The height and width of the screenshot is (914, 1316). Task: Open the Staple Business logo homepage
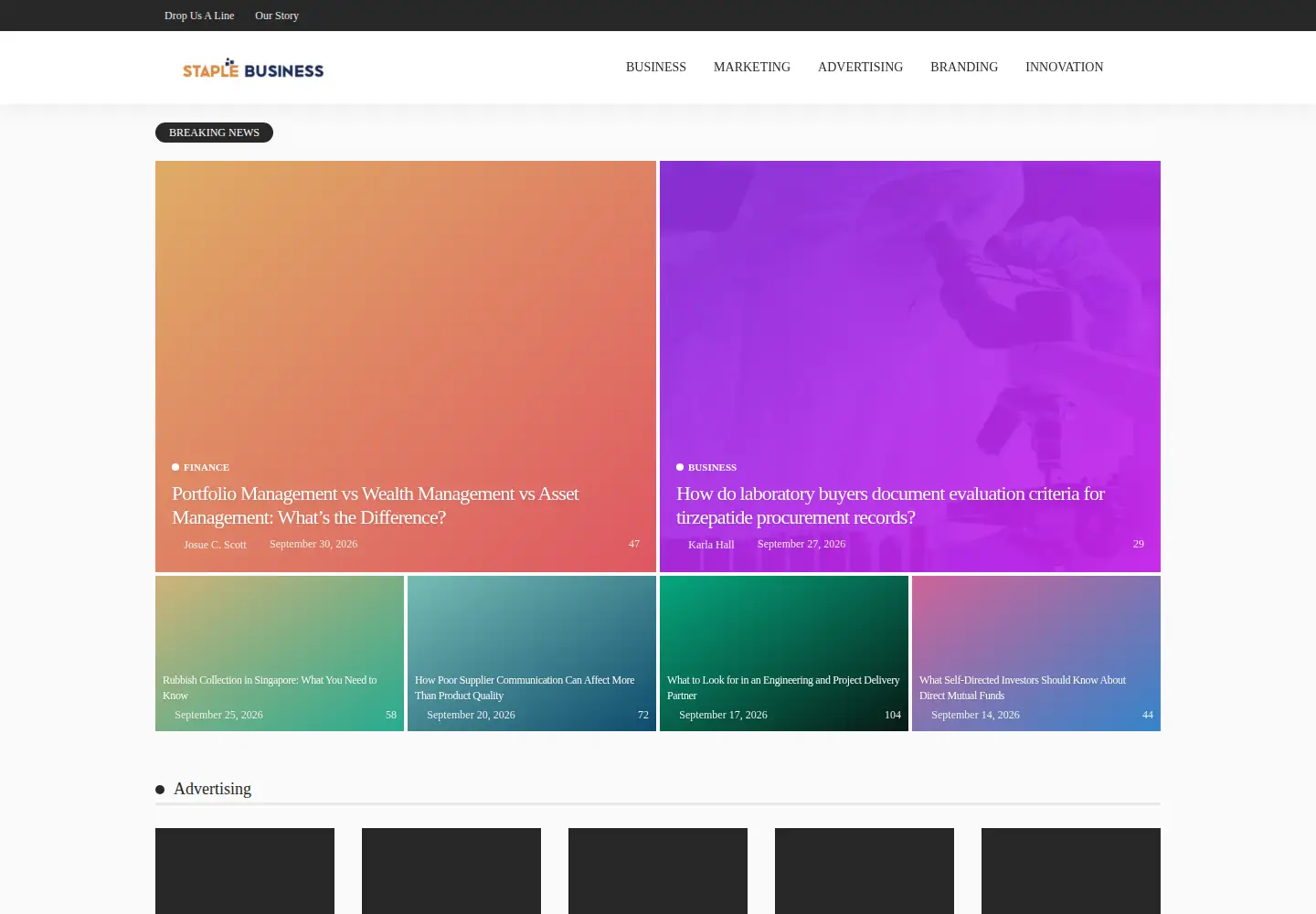coord(253,69)
